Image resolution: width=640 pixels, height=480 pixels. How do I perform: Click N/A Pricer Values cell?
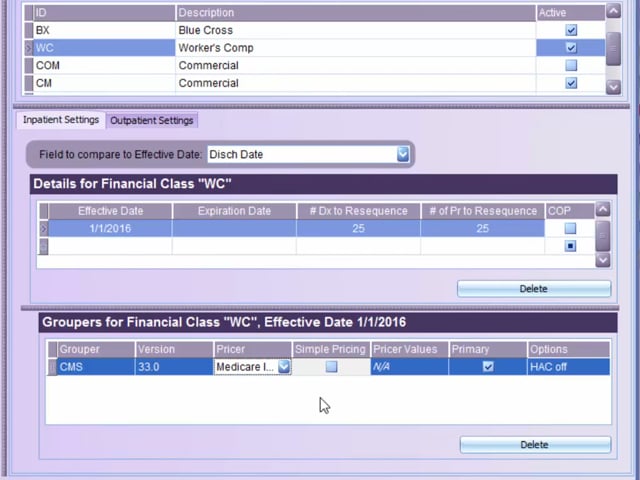409,367
